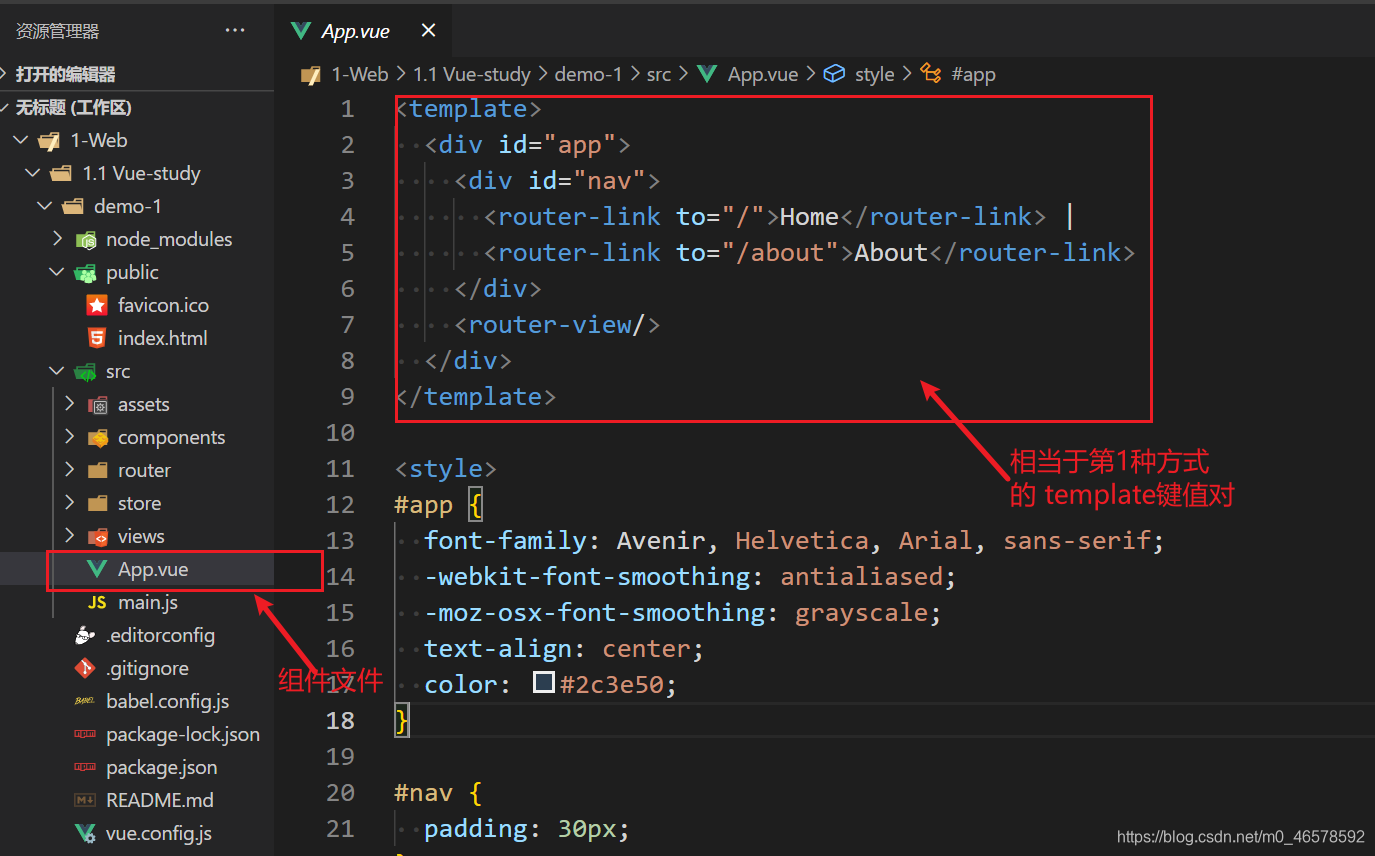Viewport: 1375px width, 856px height.
Task: Click the 1.1 Vue-study folder icon
Action: (x=61, y=173)
